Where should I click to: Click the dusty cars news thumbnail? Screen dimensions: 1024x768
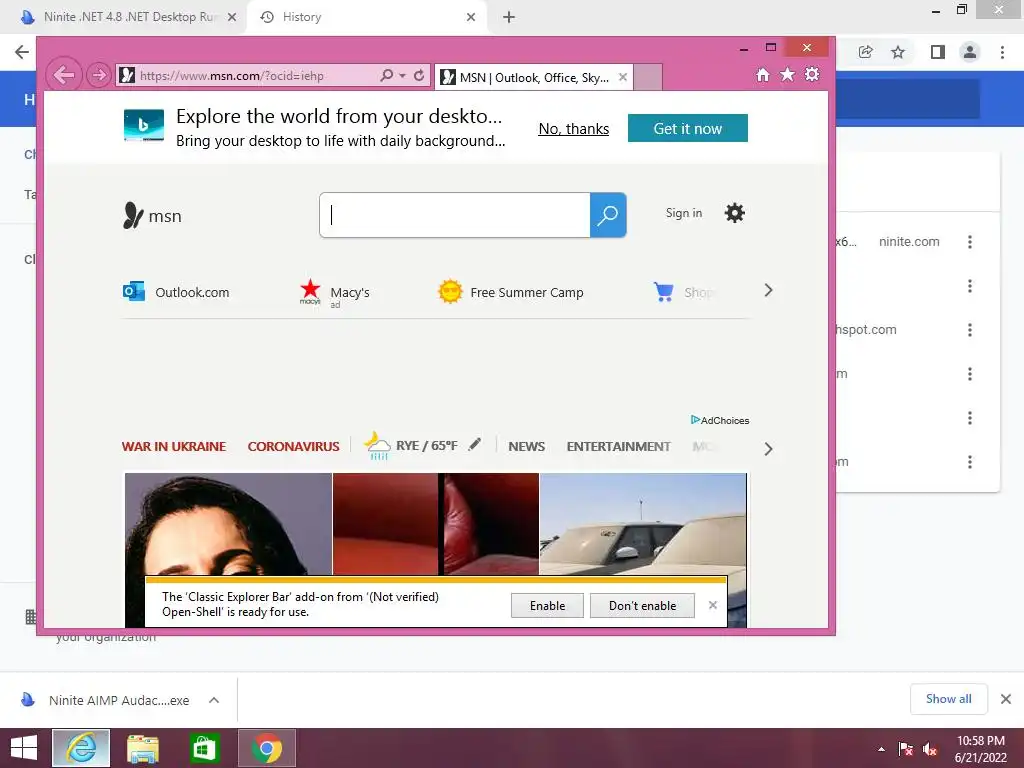pyautogui.click(x=643, y=524)
